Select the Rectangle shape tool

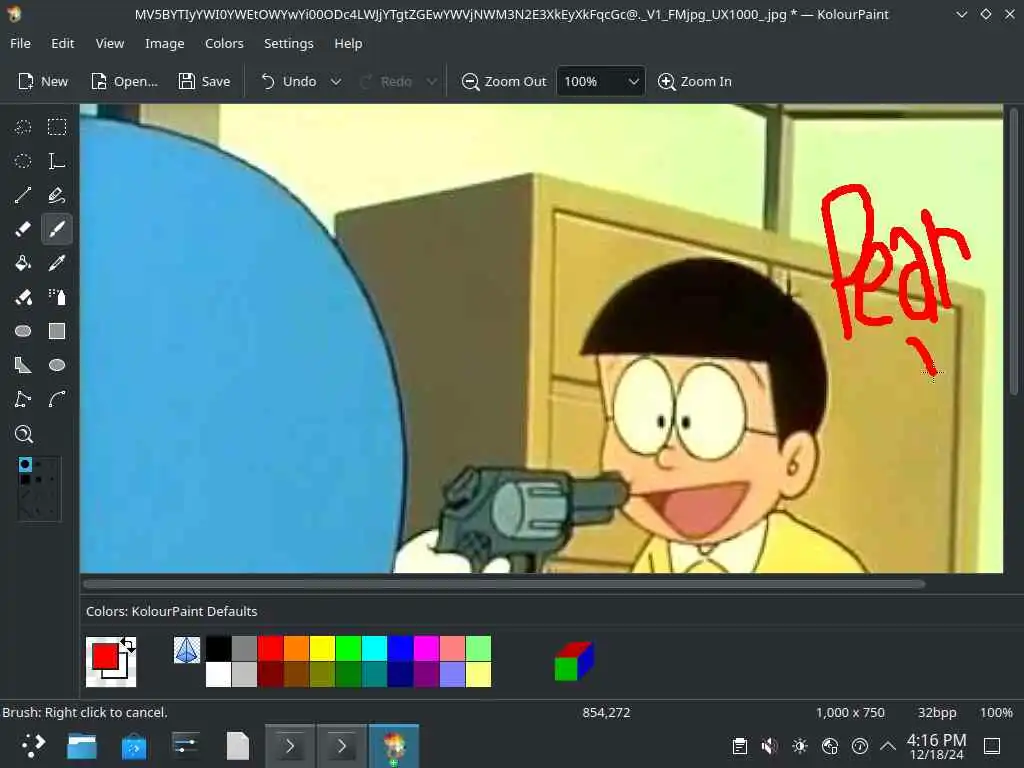pyautogui.click(x=57, y=331)
